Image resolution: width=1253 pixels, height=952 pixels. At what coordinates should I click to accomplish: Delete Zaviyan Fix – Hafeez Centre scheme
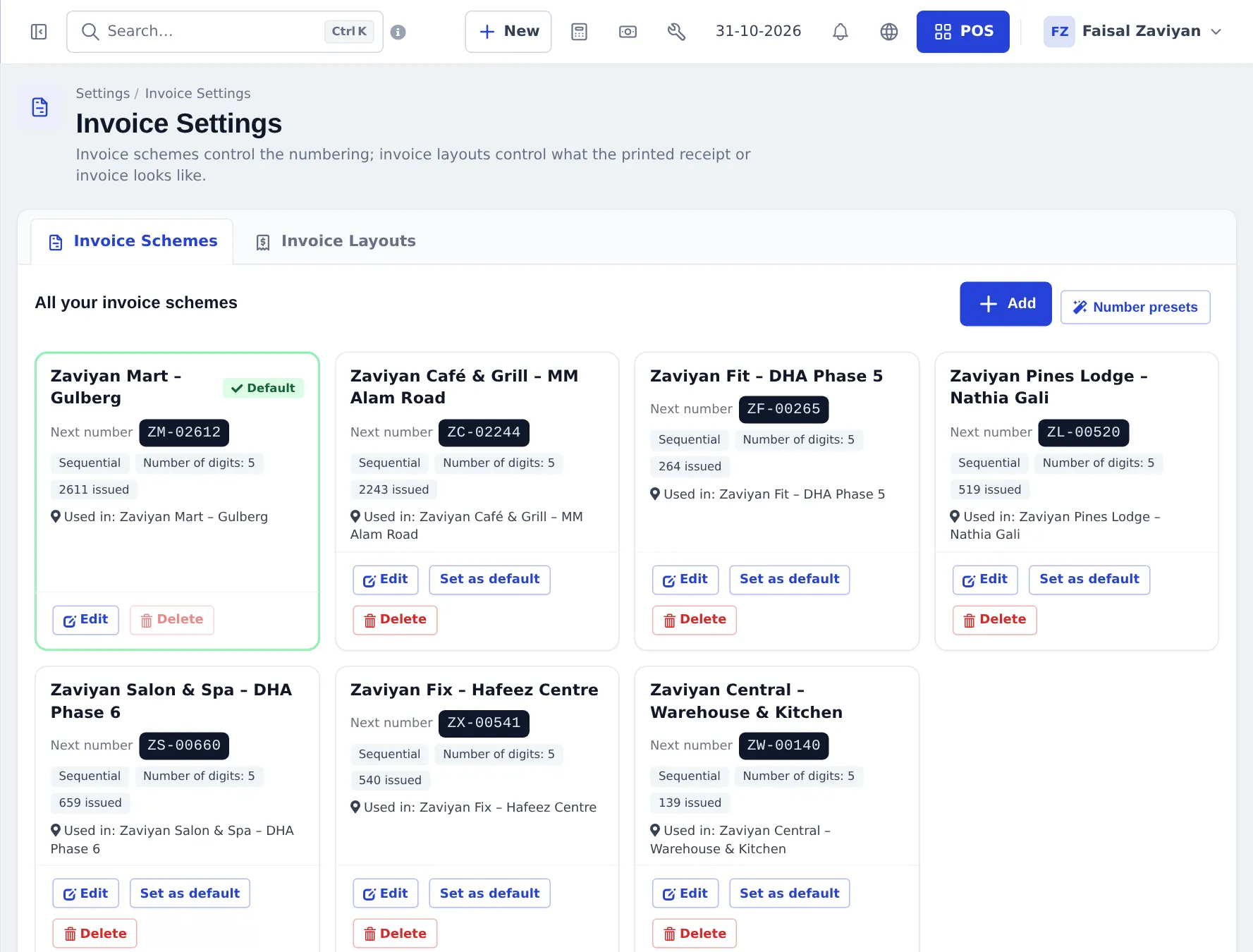[395, 934]
